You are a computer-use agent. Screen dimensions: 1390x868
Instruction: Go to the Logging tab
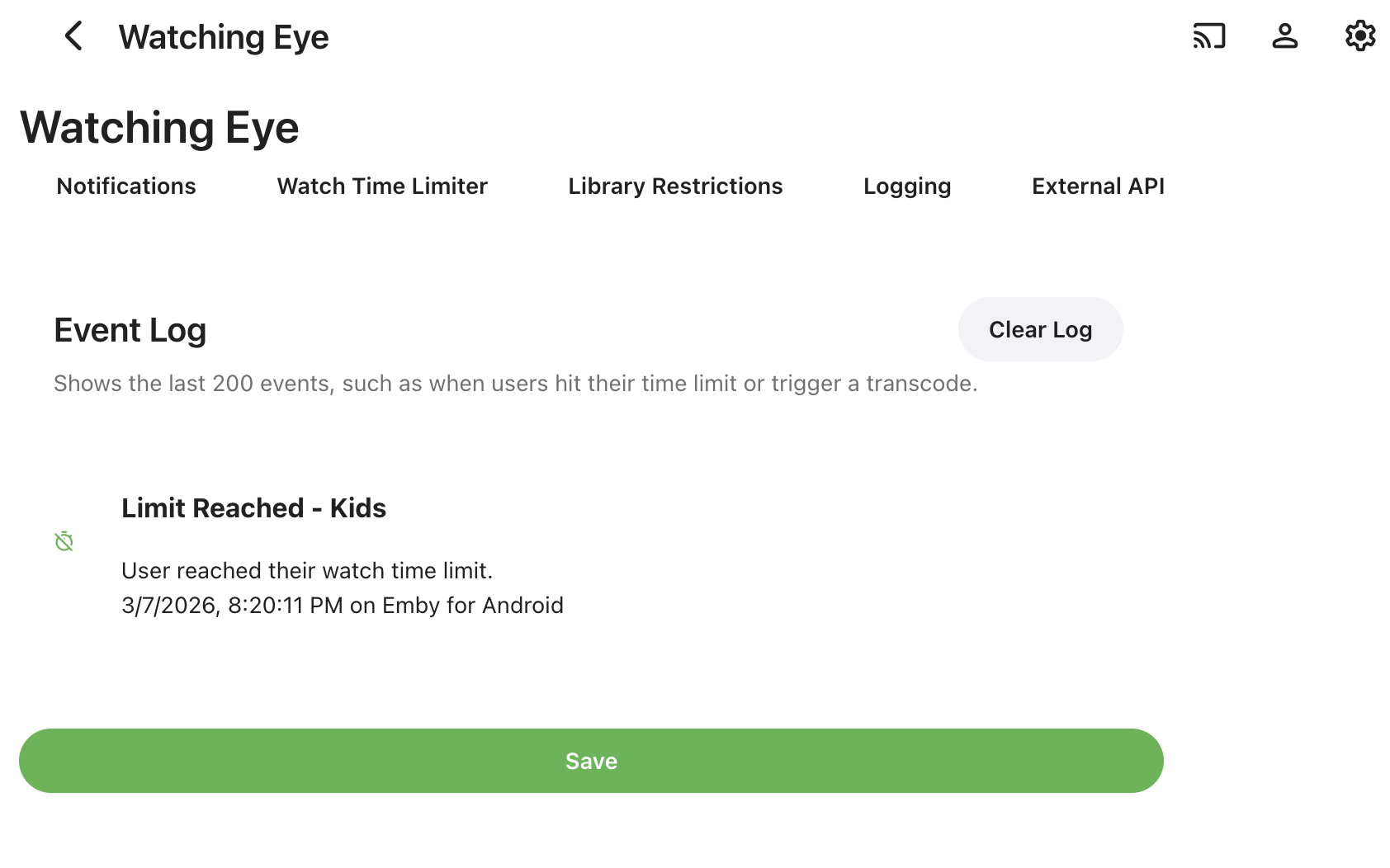coord(907,186)
